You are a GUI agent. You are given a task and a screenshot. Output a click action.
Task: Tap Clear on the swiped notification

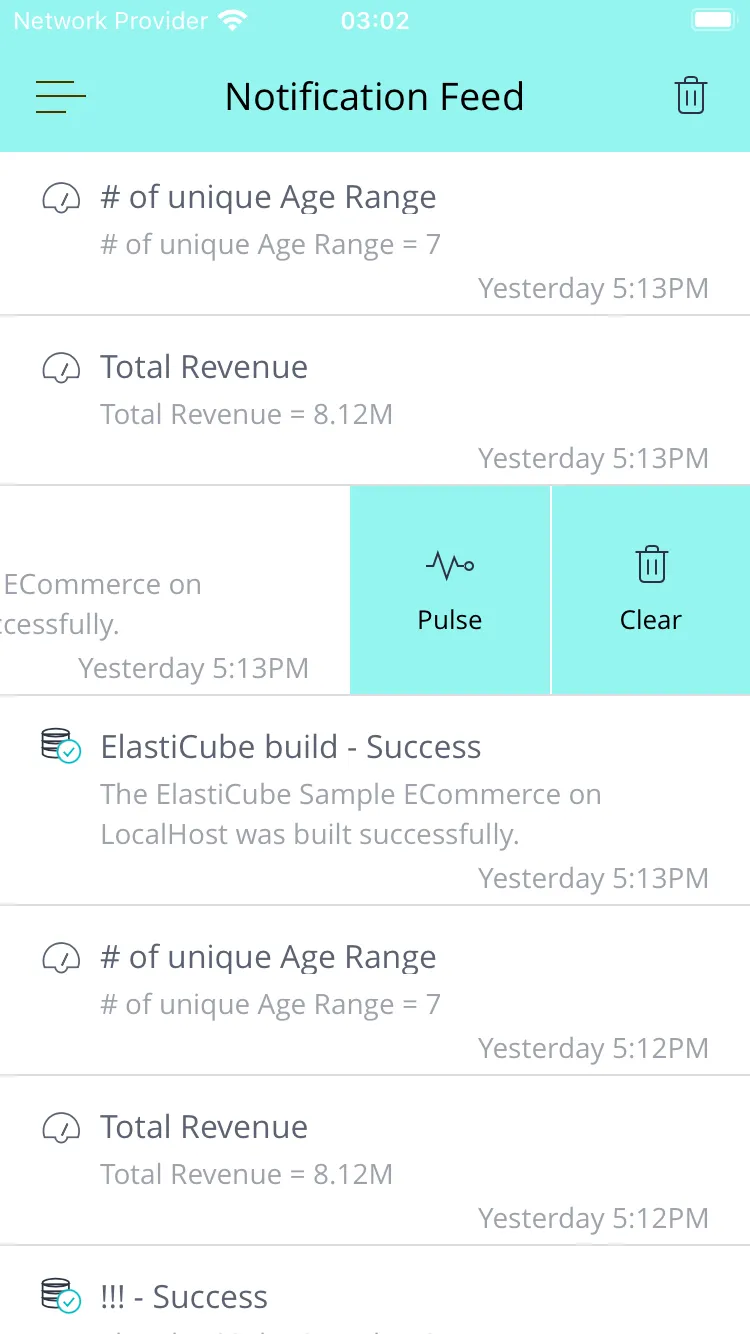[651, 590]
